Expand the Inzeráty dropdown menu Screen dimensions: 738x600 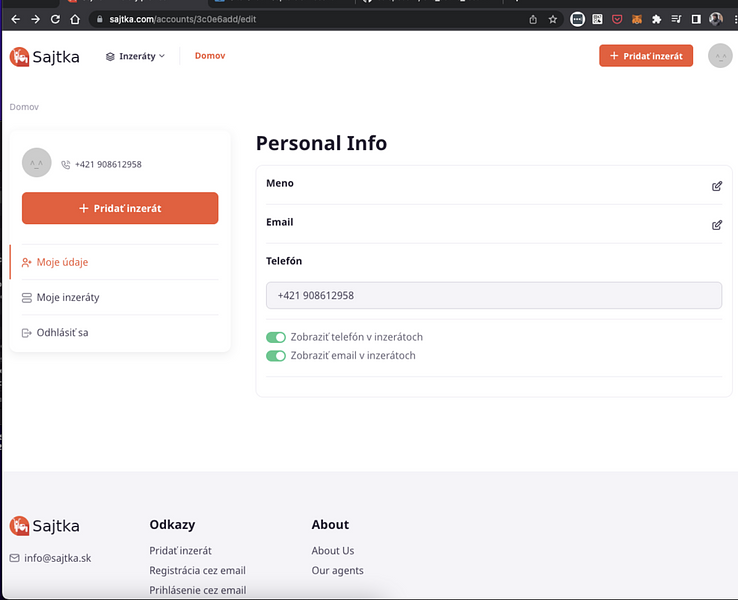pos(135,56)
